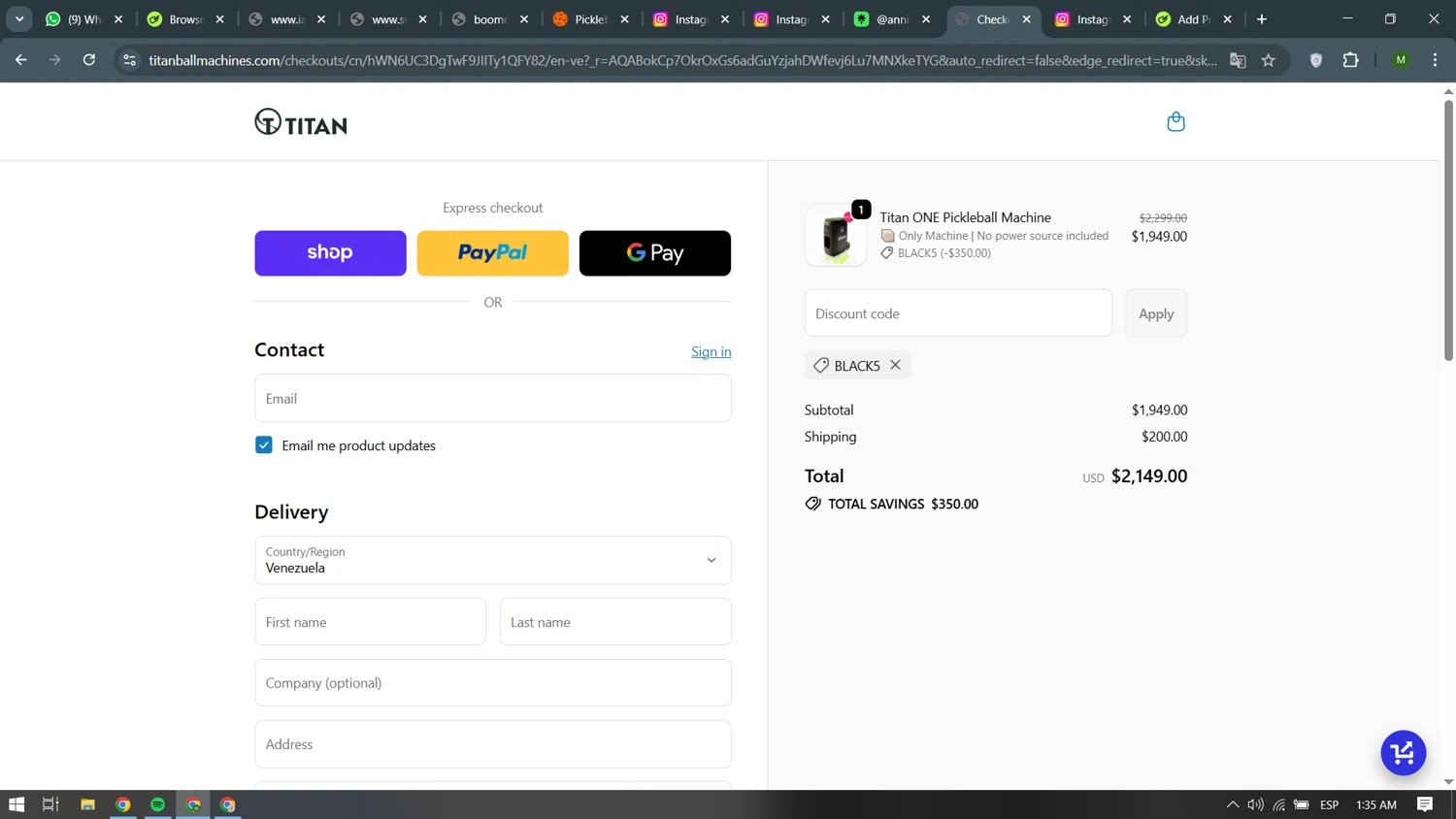Check the battery status icon
Image resolution: width=1456 pixels, height=819 pixels.
click(1302, 804)
